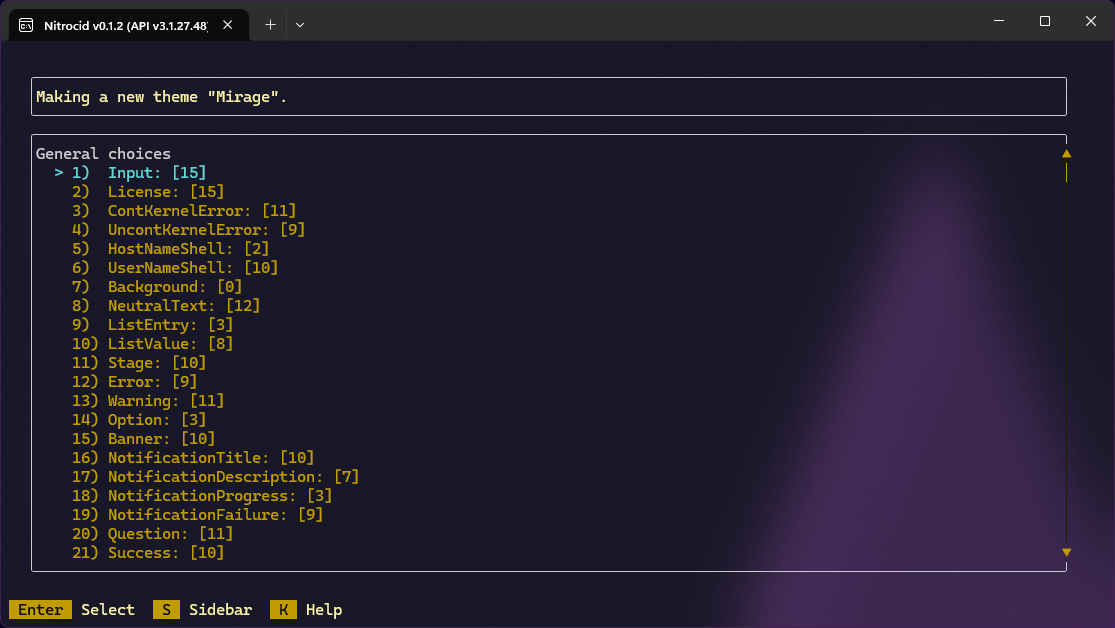Maximize the terminal window
1115x628 pixels.
pyautogui.click(x=1044, y=21)
